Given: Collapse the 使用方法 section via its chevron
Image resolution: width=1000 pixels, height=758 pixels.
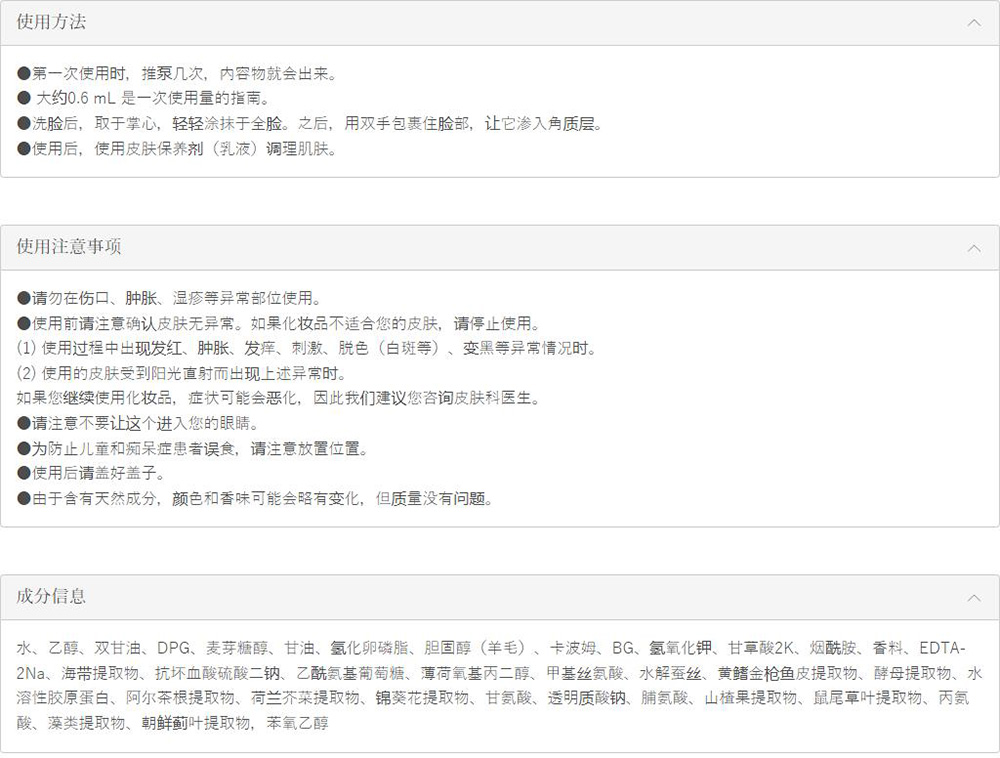Looking at the screenshot, I should 974,23.
